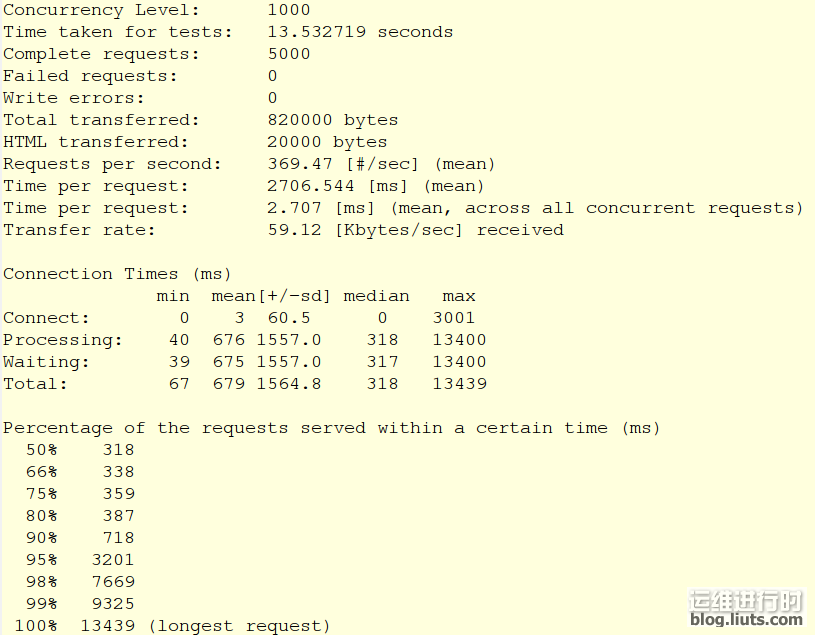Select the Connect row max value 3001
This screenshot has height=635, width=815.
point(453,318)
